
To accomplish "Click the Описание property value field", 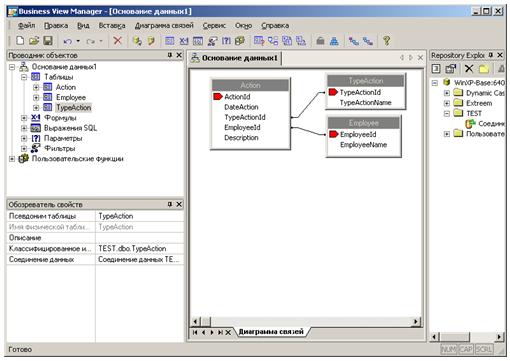I will 140,238.
